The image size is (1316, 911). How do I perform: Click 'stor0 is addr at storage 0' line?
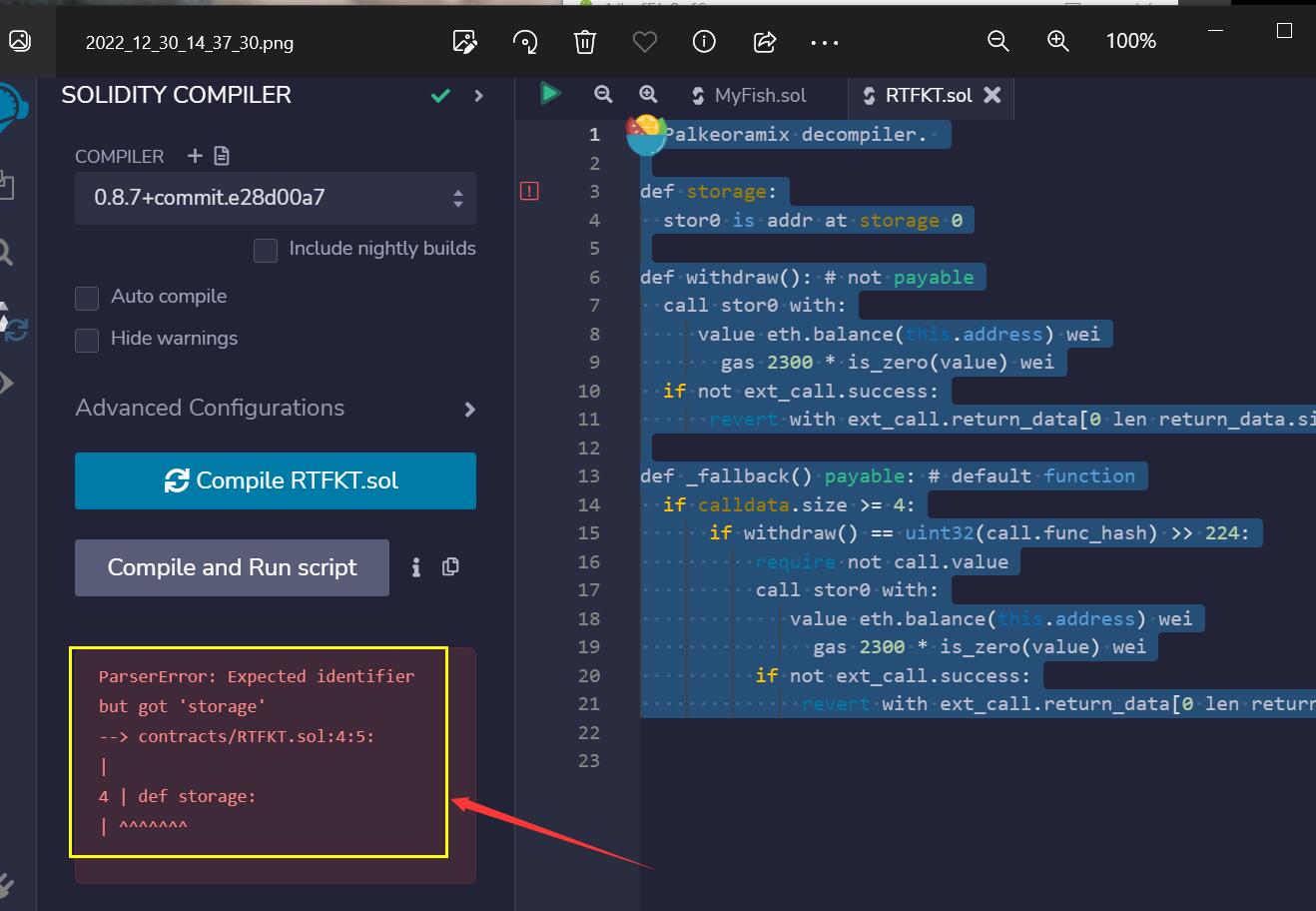click(x=813, y=220)
